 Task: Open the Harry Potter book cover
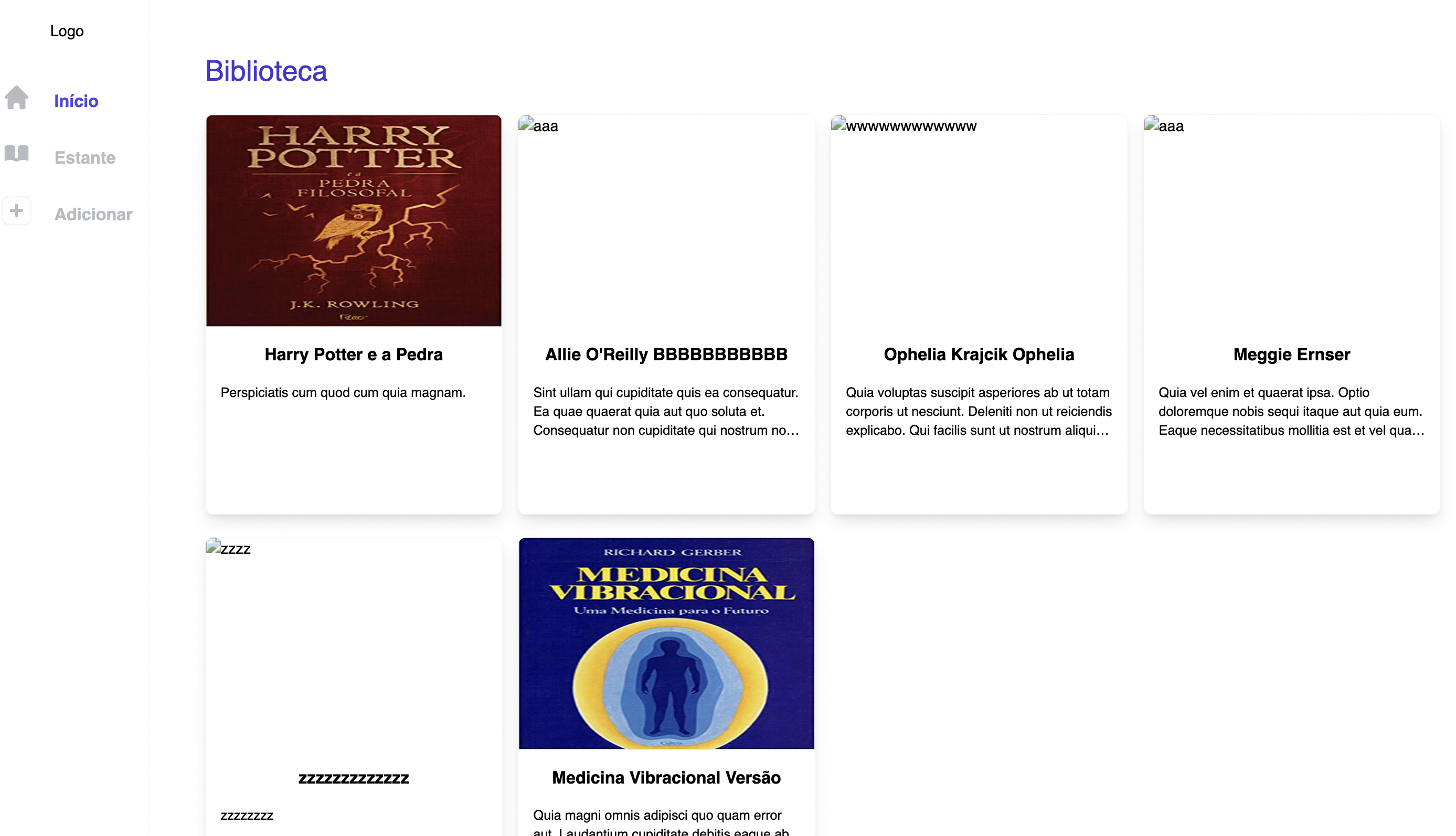[353, 220]
